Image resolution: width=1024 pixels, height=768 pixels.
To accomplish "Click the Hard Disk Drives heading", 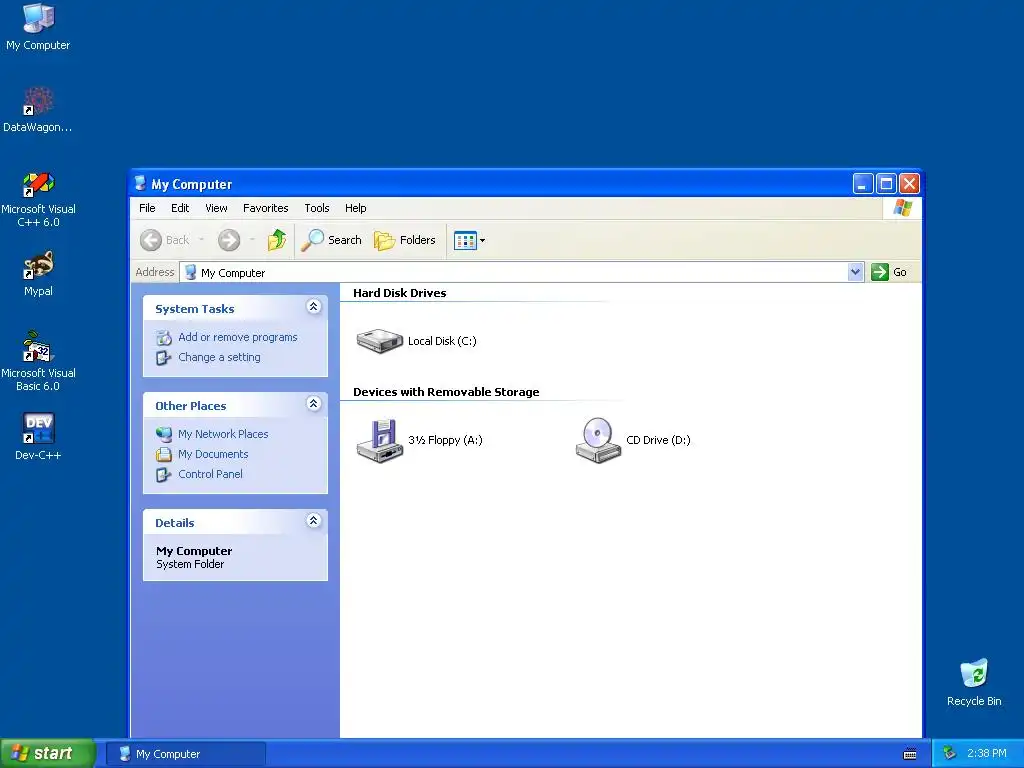I will [x=400, y=293].
